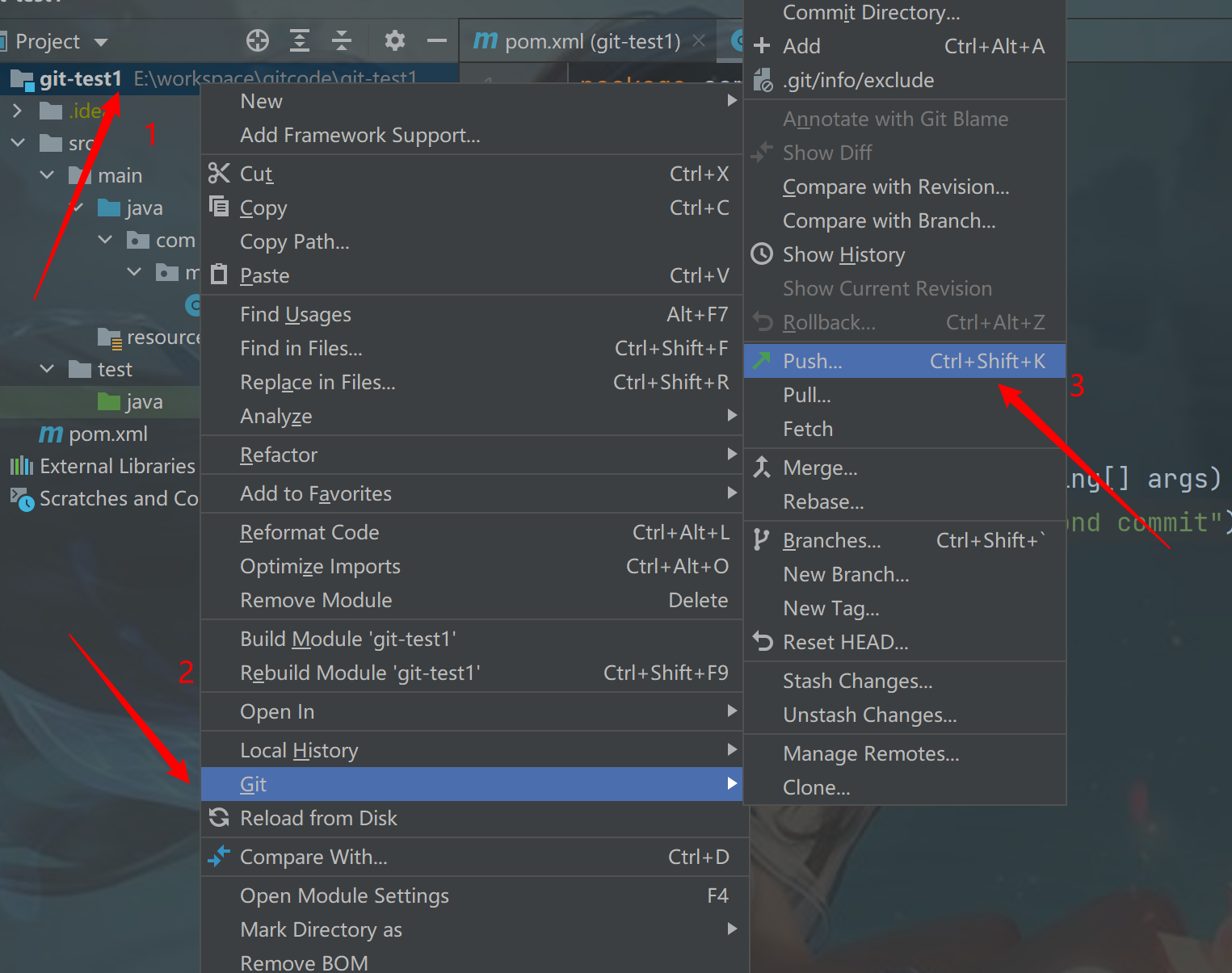
Task: Click the Branches icon in Git submenu
Action: tap(761, 539)
